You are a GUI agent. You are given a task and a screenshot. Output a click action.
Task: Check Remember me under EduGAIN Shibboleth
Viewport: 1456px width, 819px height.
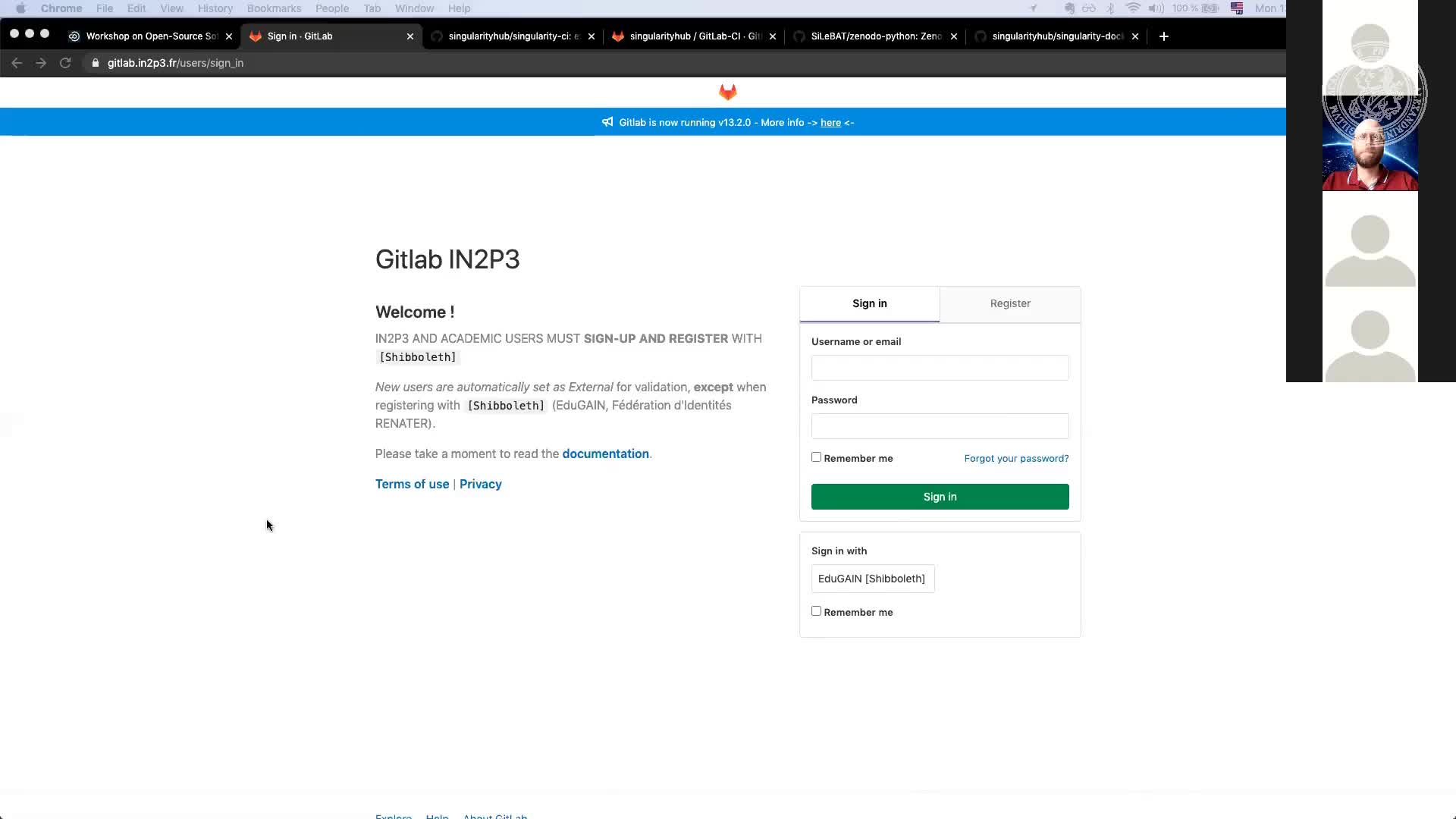(x=816, y=611)
